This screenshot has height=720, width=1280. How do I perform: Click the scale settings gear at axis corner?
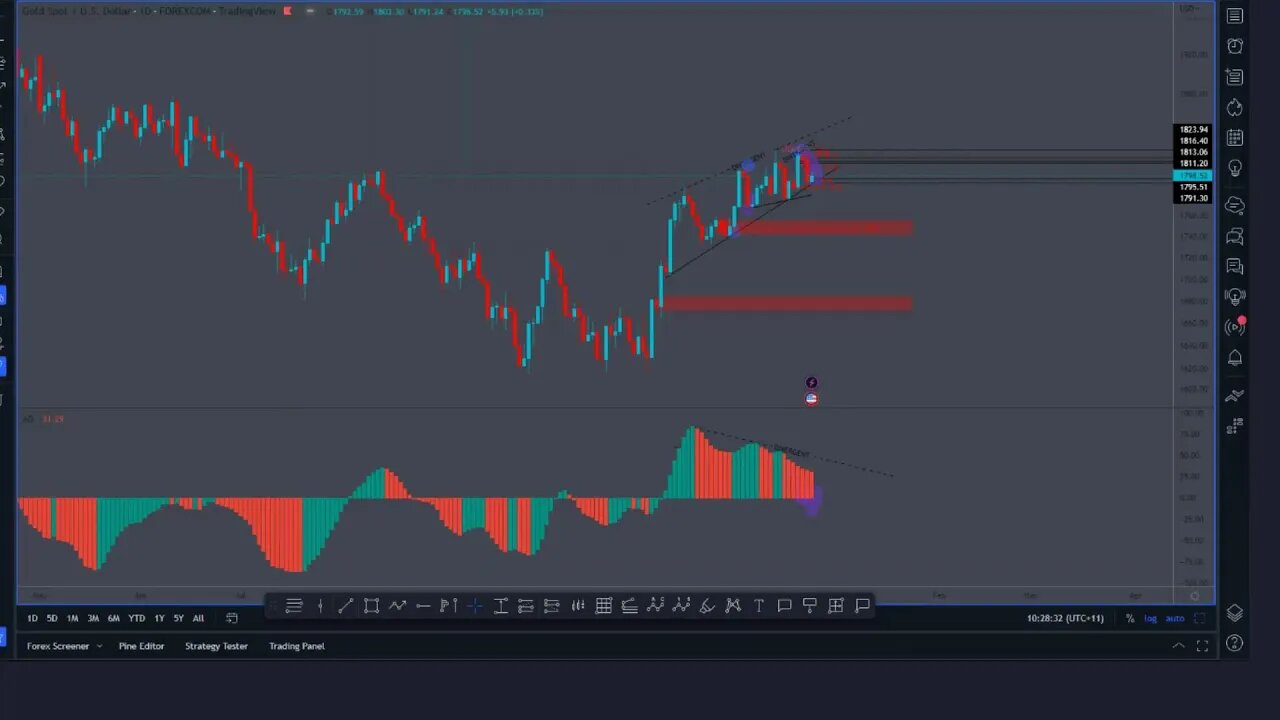click(x=1194, y=596)
